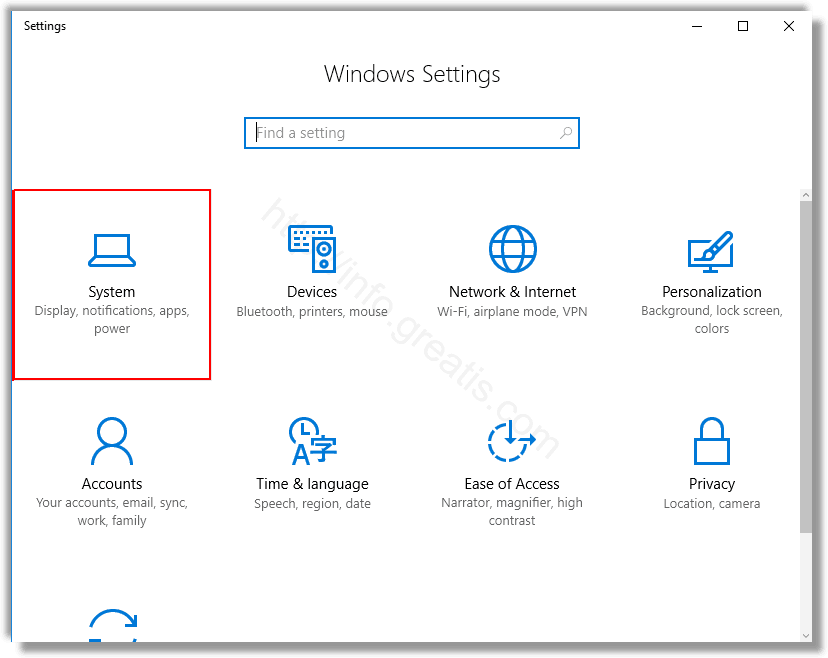
Task: Select the Personalization paintbrush icon
Action: point(711,250)
